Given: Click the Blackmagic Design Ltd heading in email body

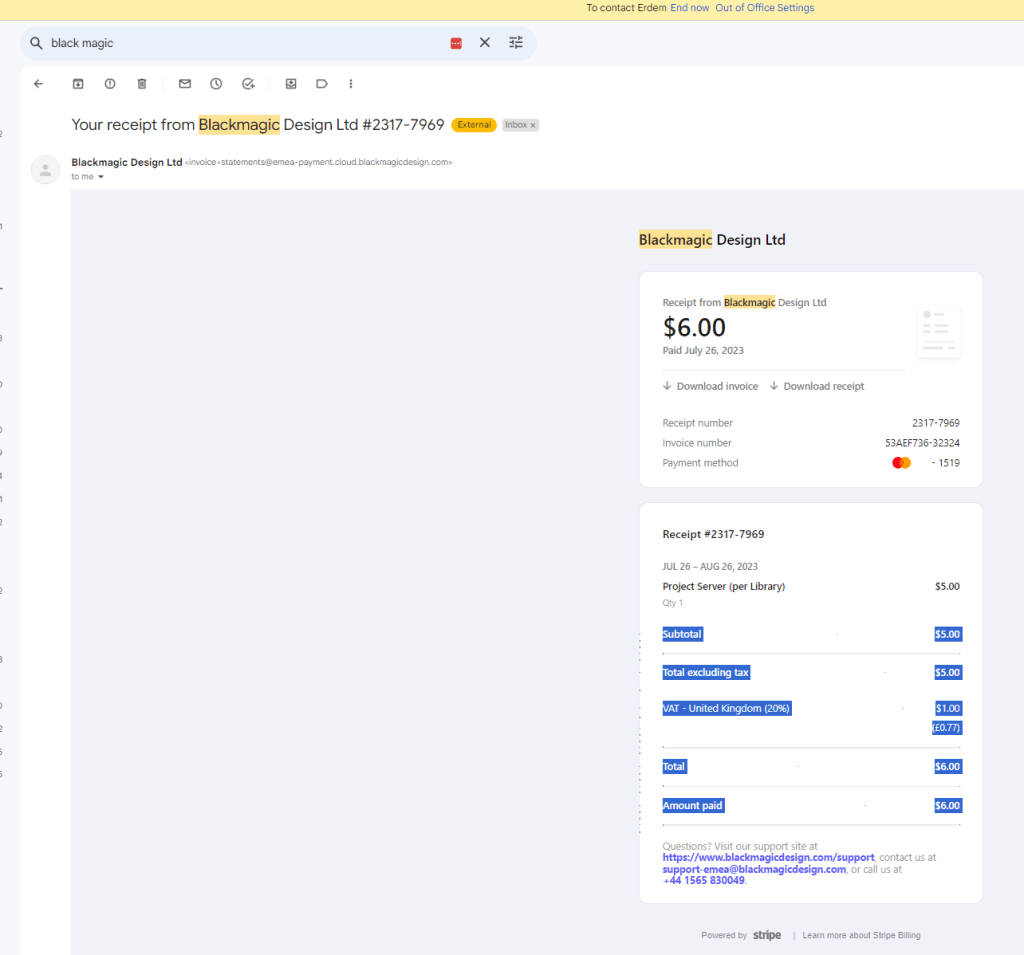Looking at the screenshot, I should point(712,240).
